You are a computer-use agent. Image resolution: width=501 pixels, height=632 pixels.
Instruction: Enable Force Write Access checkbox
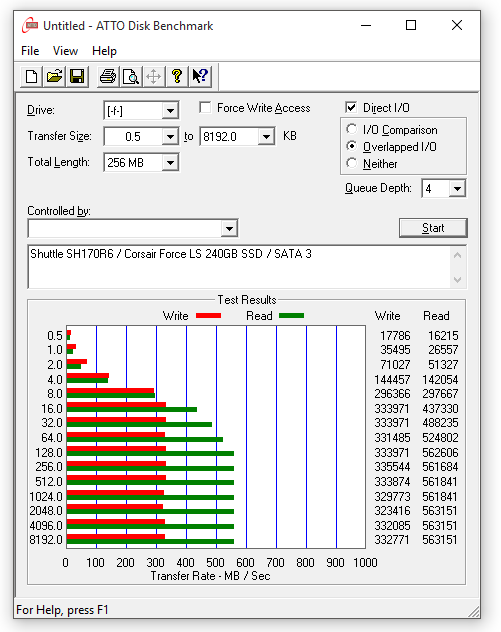(x=205, y=108)
